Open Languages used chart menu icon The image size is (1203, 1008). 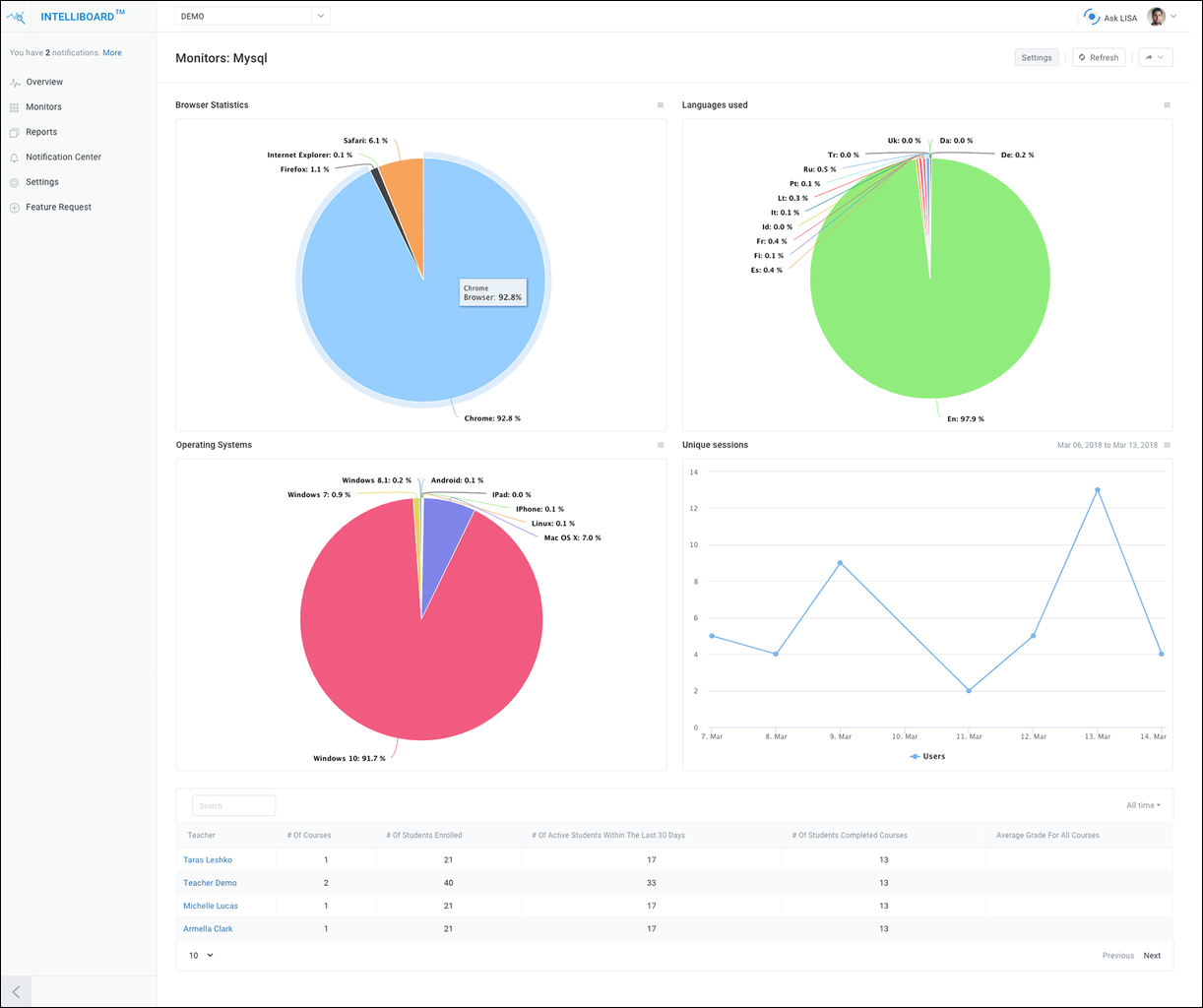click(1167, 105)
